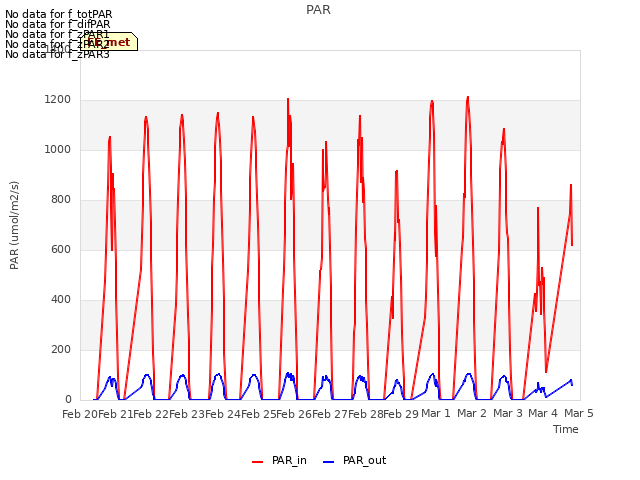The width and height of the screenshot is (640, 480).
Task: Click 'No data for f_totPAR' message
Action: pos(58,14)
